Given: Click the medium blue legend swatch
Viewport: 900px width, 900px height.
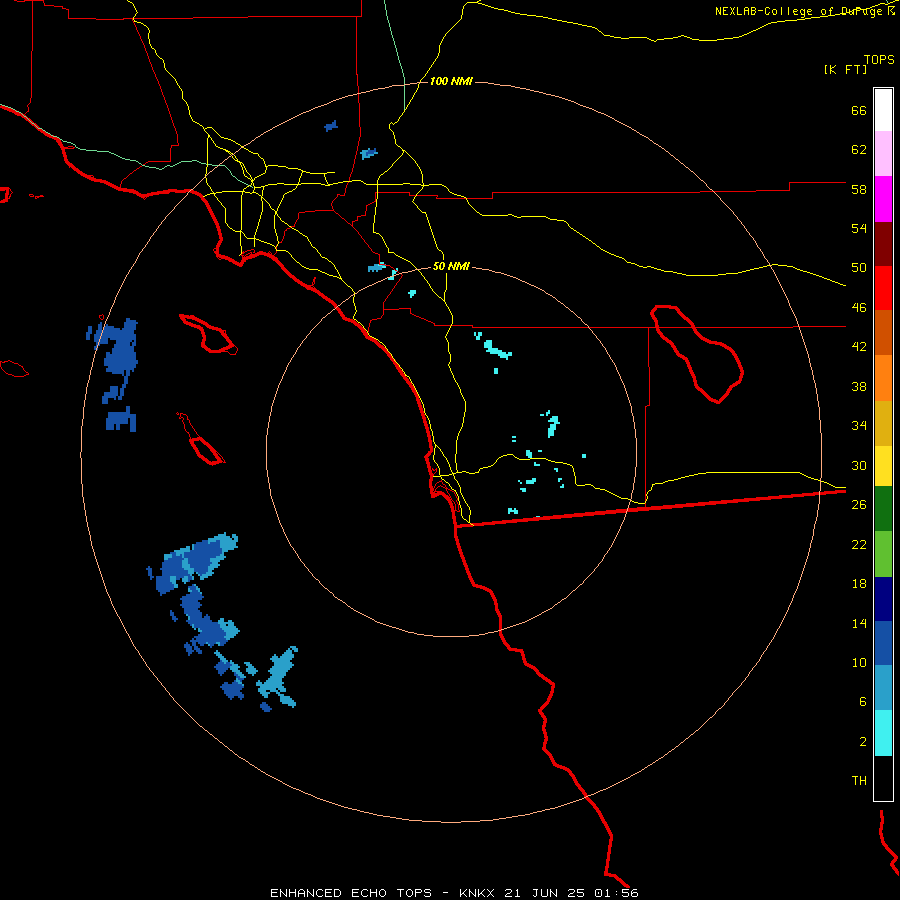Looking at the screenshot, I should point(883,643).
